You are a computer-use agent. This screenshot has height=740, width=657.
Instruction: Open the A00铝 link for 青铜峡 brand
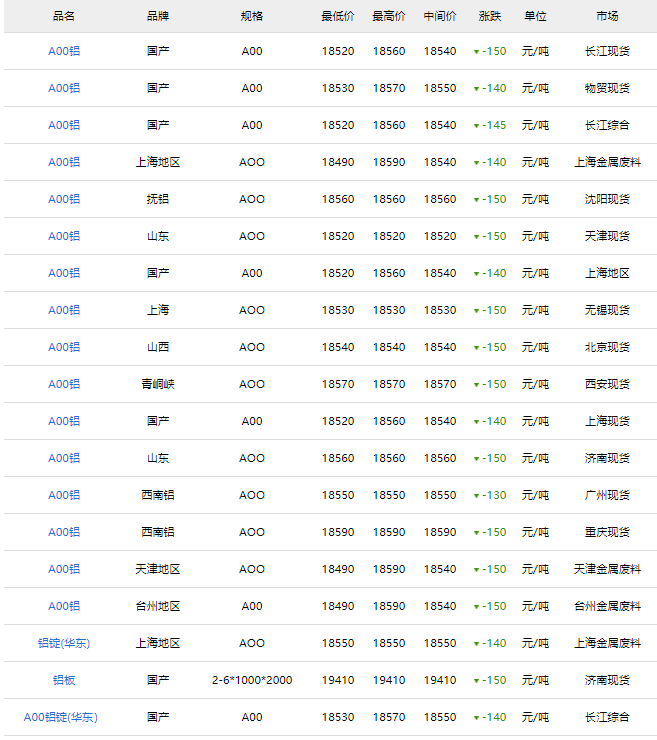(x=64, y=384)
